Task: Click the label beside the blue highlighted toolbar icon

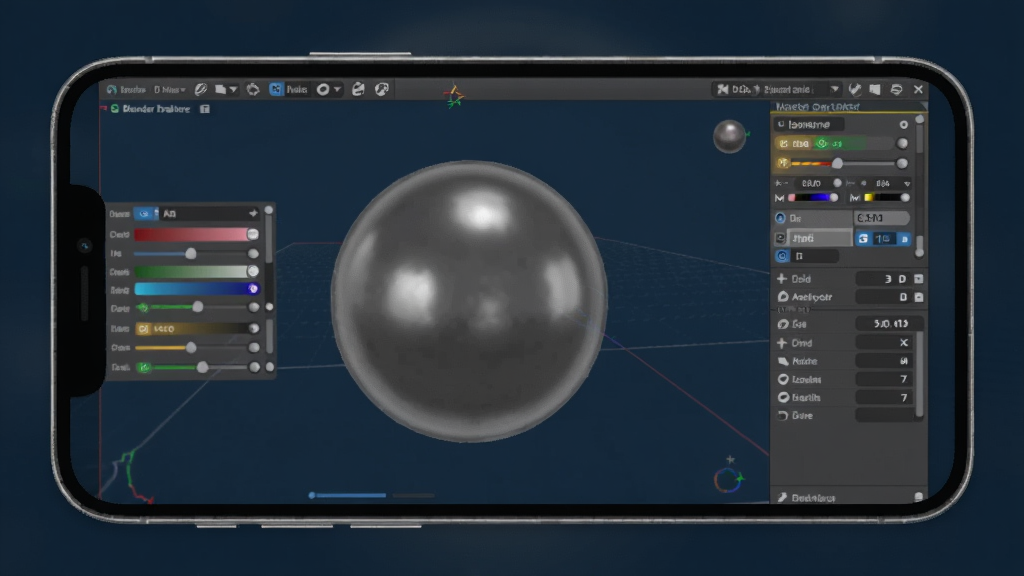Action: [296, 89]
